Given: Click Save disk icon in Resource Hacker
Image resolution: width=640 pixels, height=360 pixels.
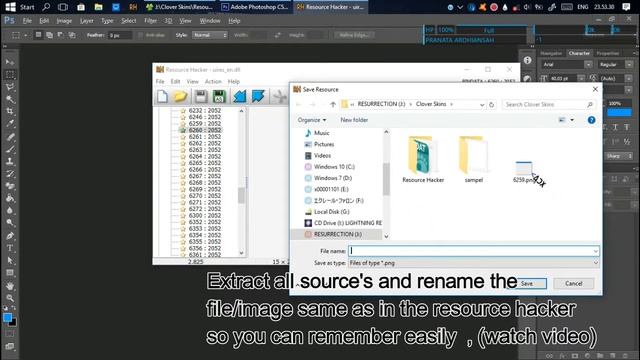Looking at the screenshot, I should (200, 97).
